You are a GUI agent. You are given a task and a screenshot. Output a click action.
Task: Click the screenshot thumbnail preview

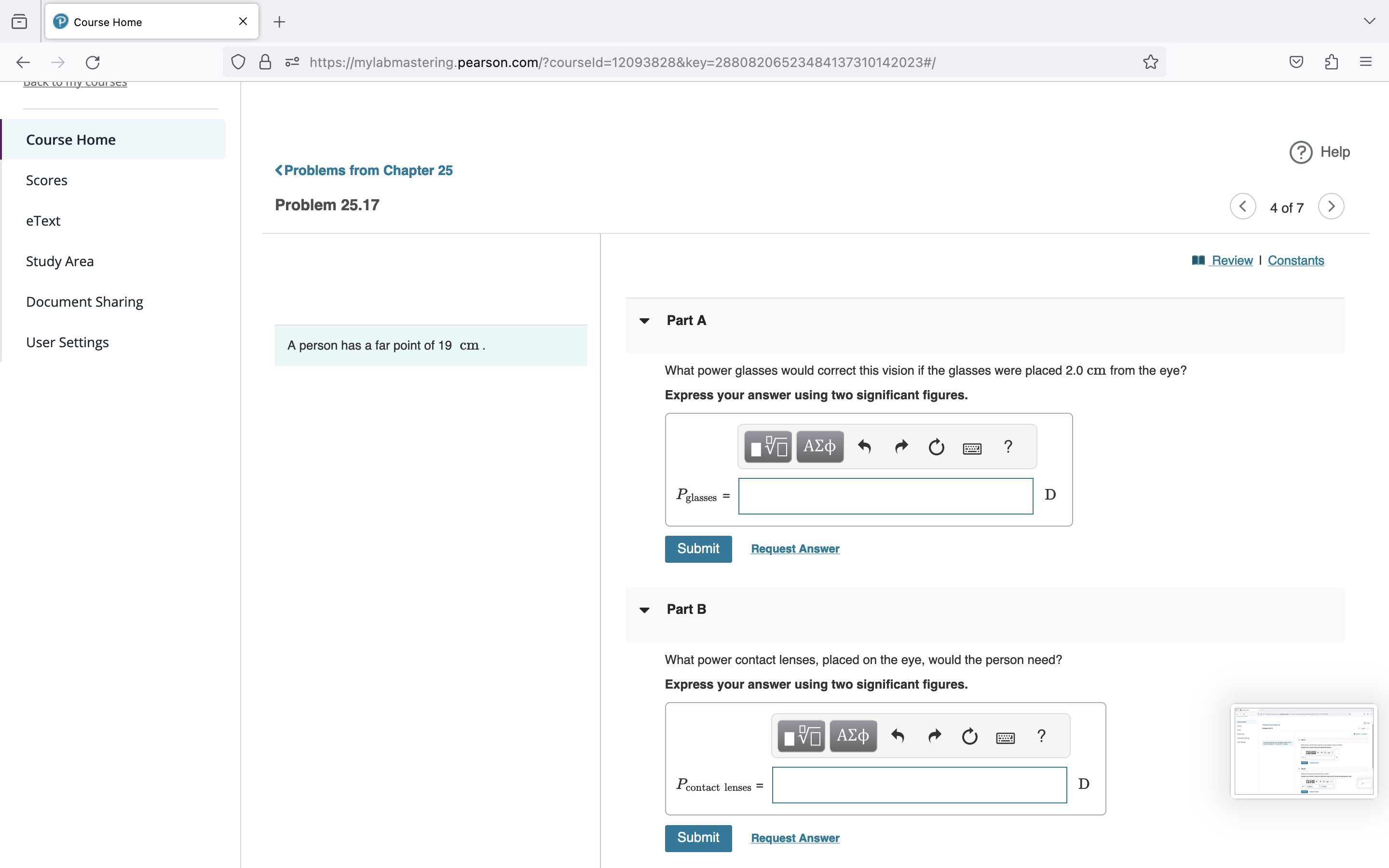point(1304,751)
